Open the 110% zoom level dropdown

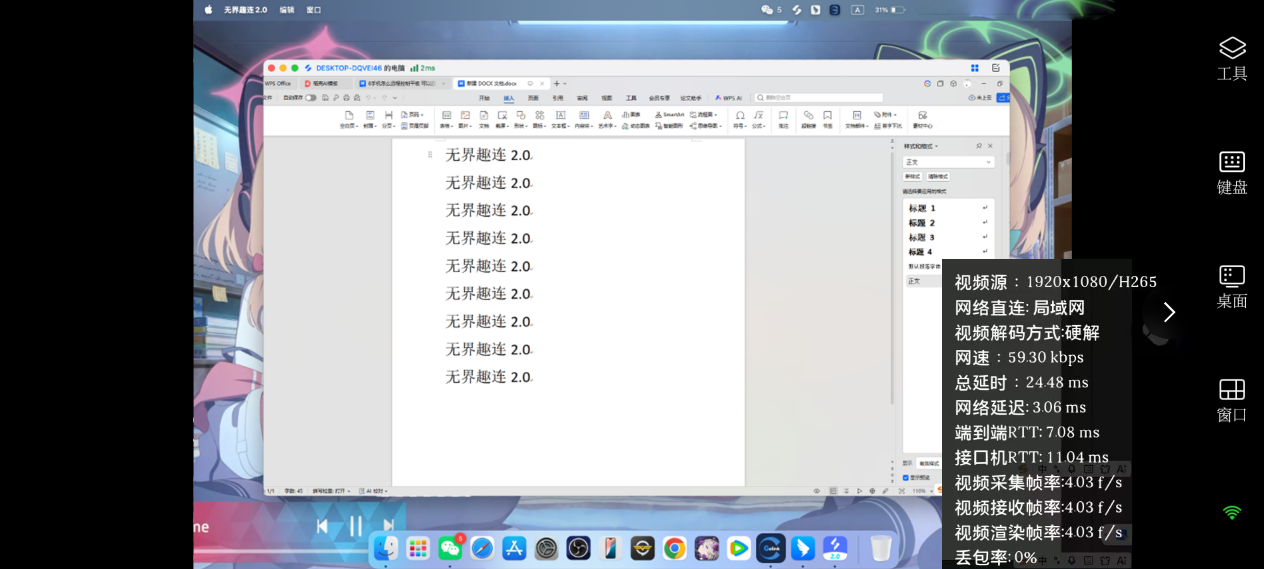(x=922, y=491)
